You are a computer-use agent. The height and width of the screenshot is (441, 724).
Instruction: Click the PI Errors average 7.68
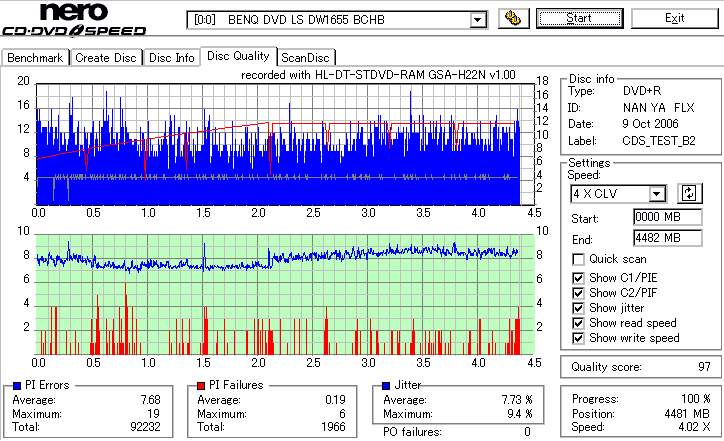click(x=151, y=400)
